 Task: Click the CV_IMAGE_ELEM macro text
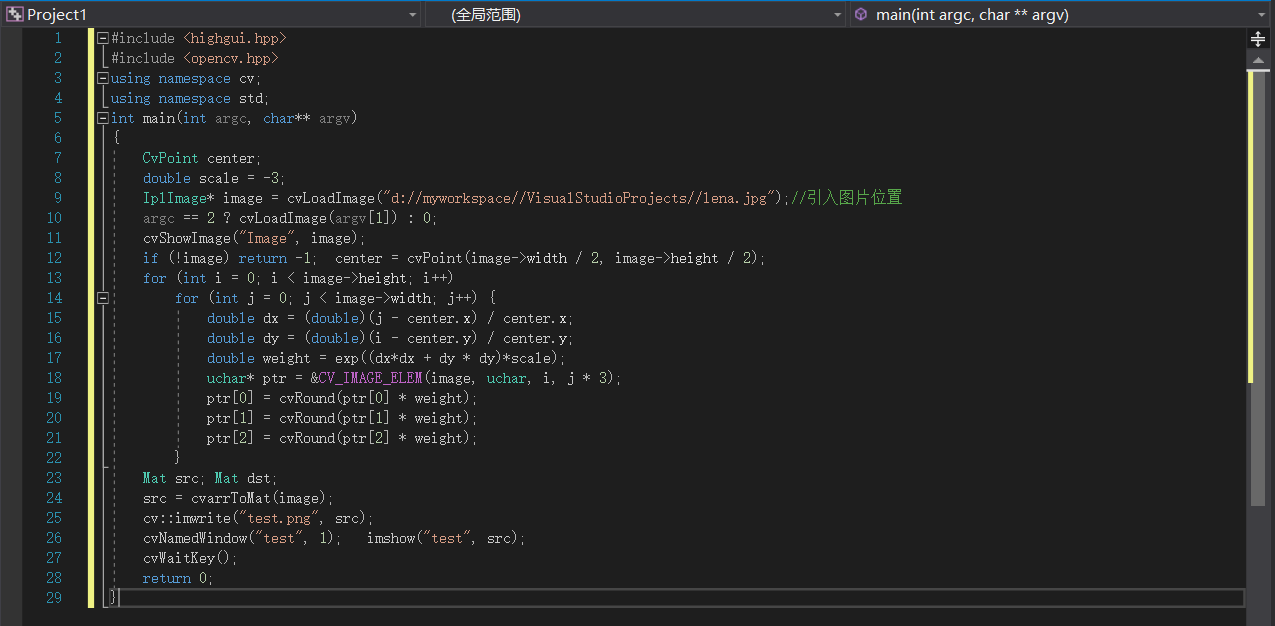tap(371, 378)
